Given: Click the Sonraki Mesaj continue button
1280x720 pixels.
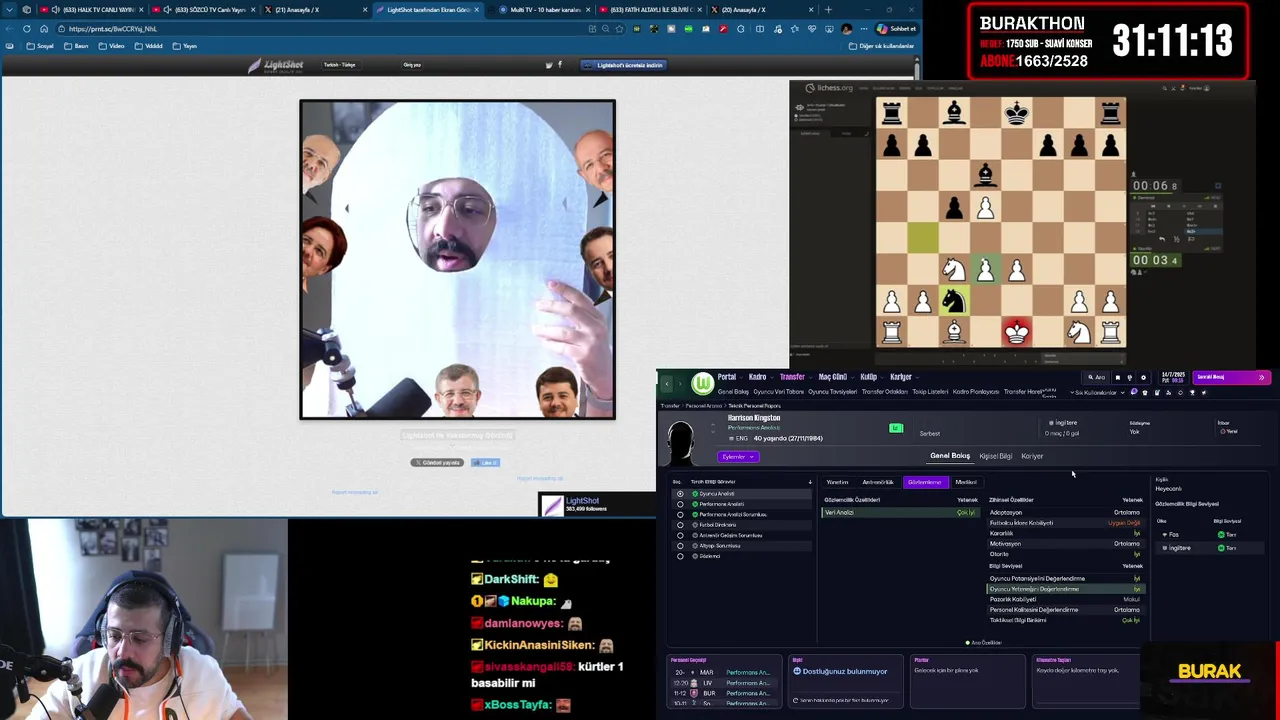Looking at the screenshot, I should [1231, 377].
